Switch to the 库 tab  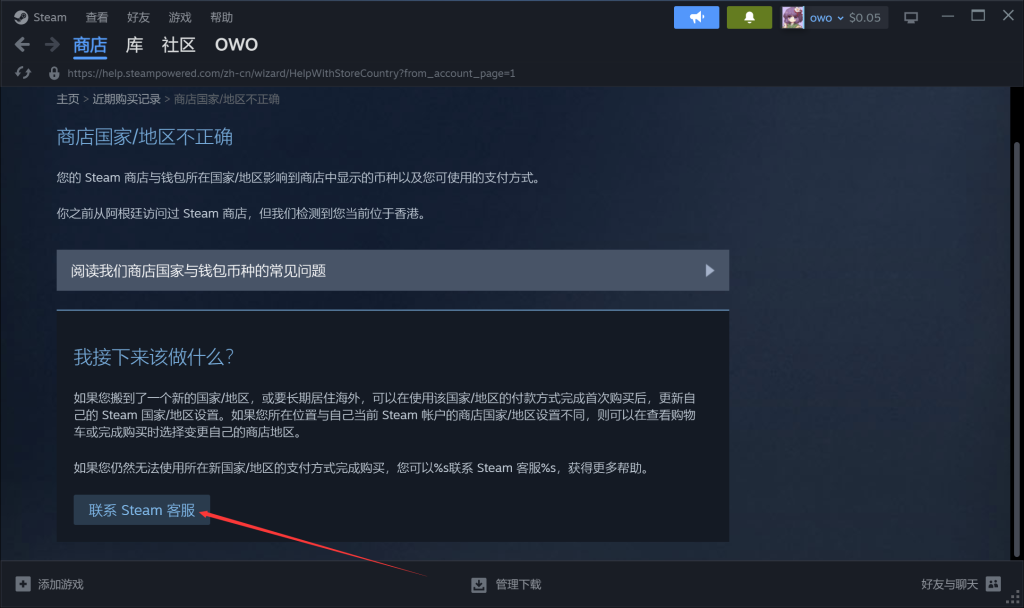pos(134,44)
